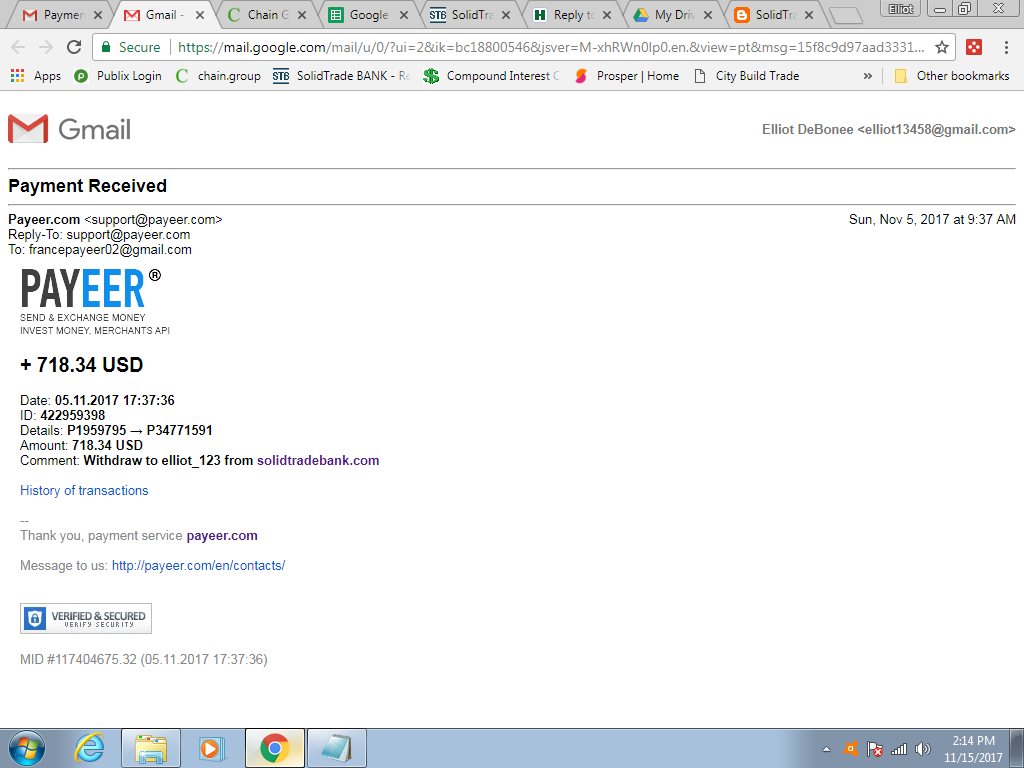This screenshot has height=768, width=1024.
Task: Open Other bookmarks folder
Action: [951, 76]
